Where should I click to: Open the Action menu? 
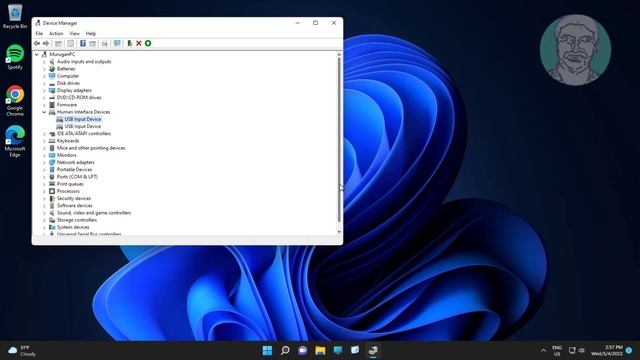56,33
